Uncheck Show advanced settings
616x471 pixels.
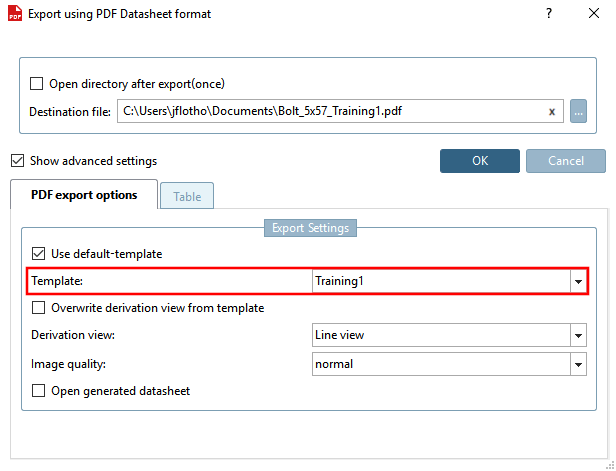(x=17, y=160)
